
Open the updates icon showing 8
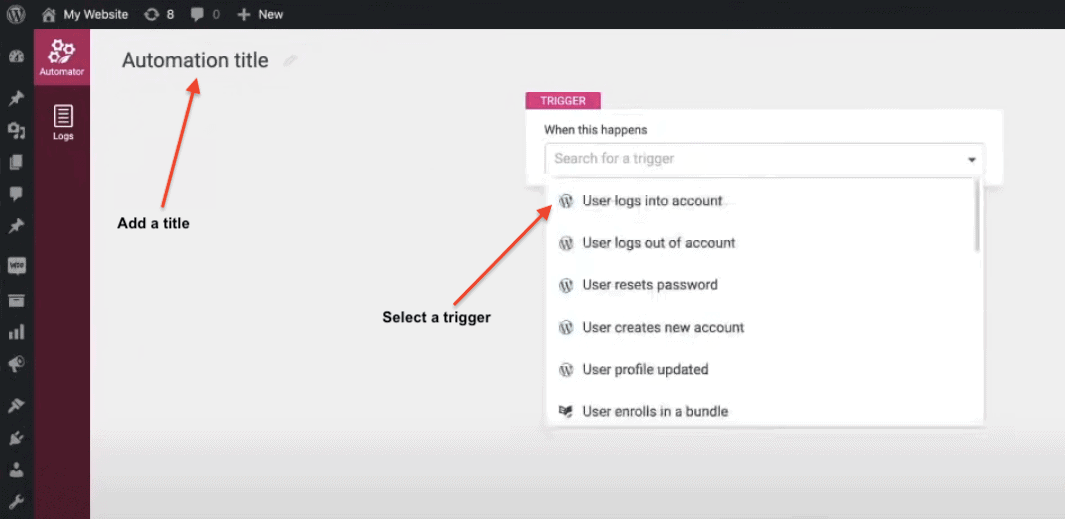[160, 14]
